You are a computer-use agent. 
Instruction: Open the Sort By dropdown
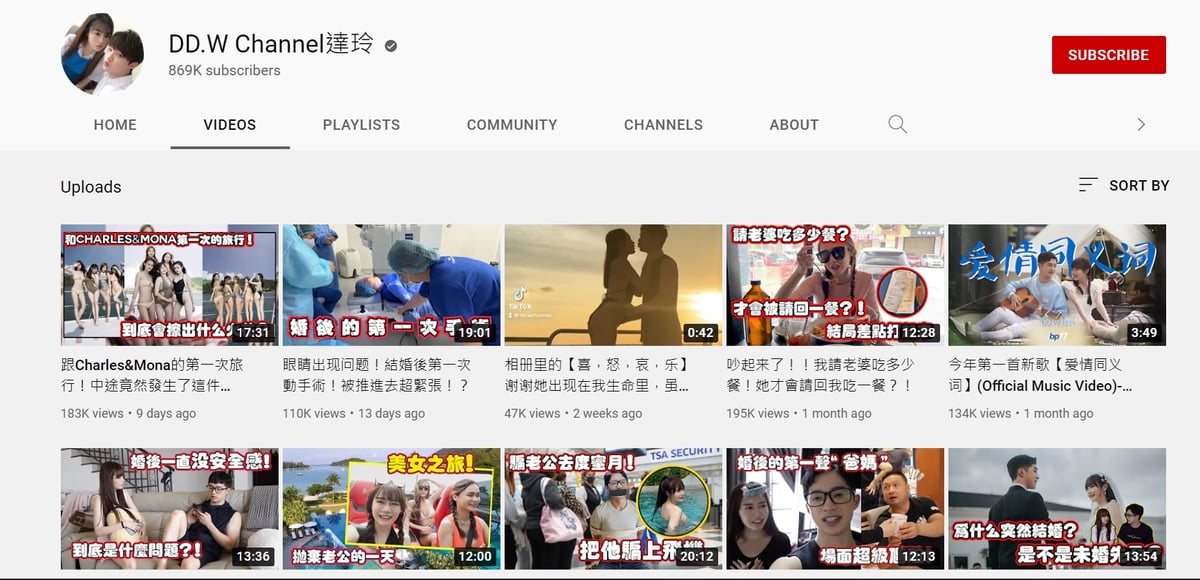(1124, 185)
